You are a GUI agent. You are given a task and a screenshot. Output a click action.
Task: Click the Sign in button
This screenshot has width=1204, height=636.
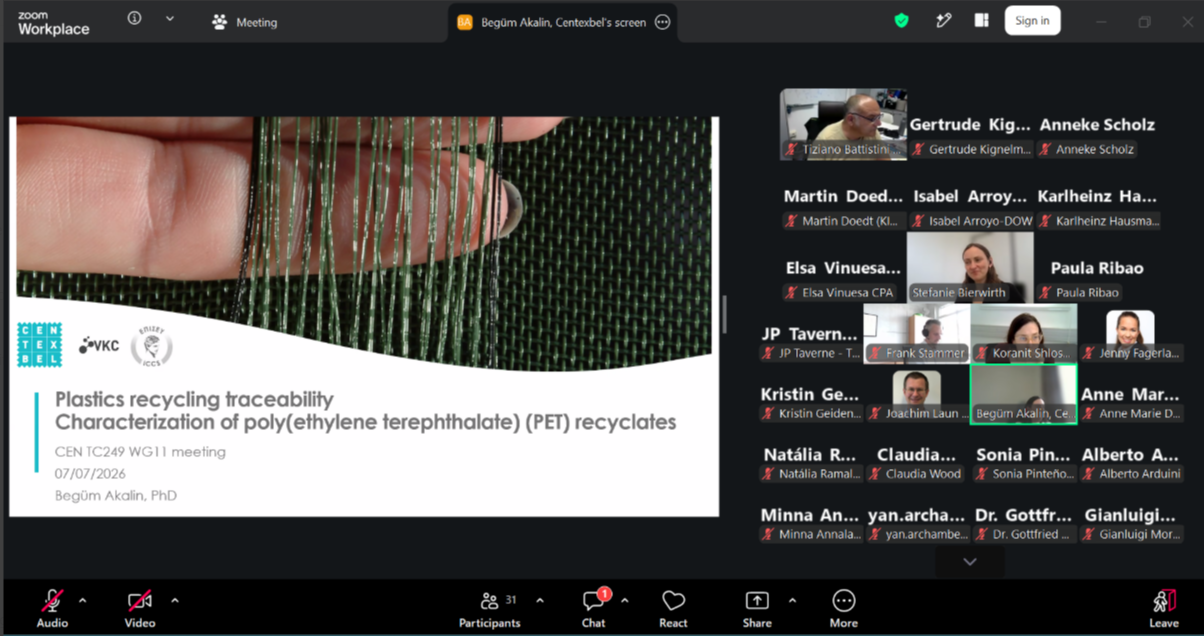point(1032,21)
